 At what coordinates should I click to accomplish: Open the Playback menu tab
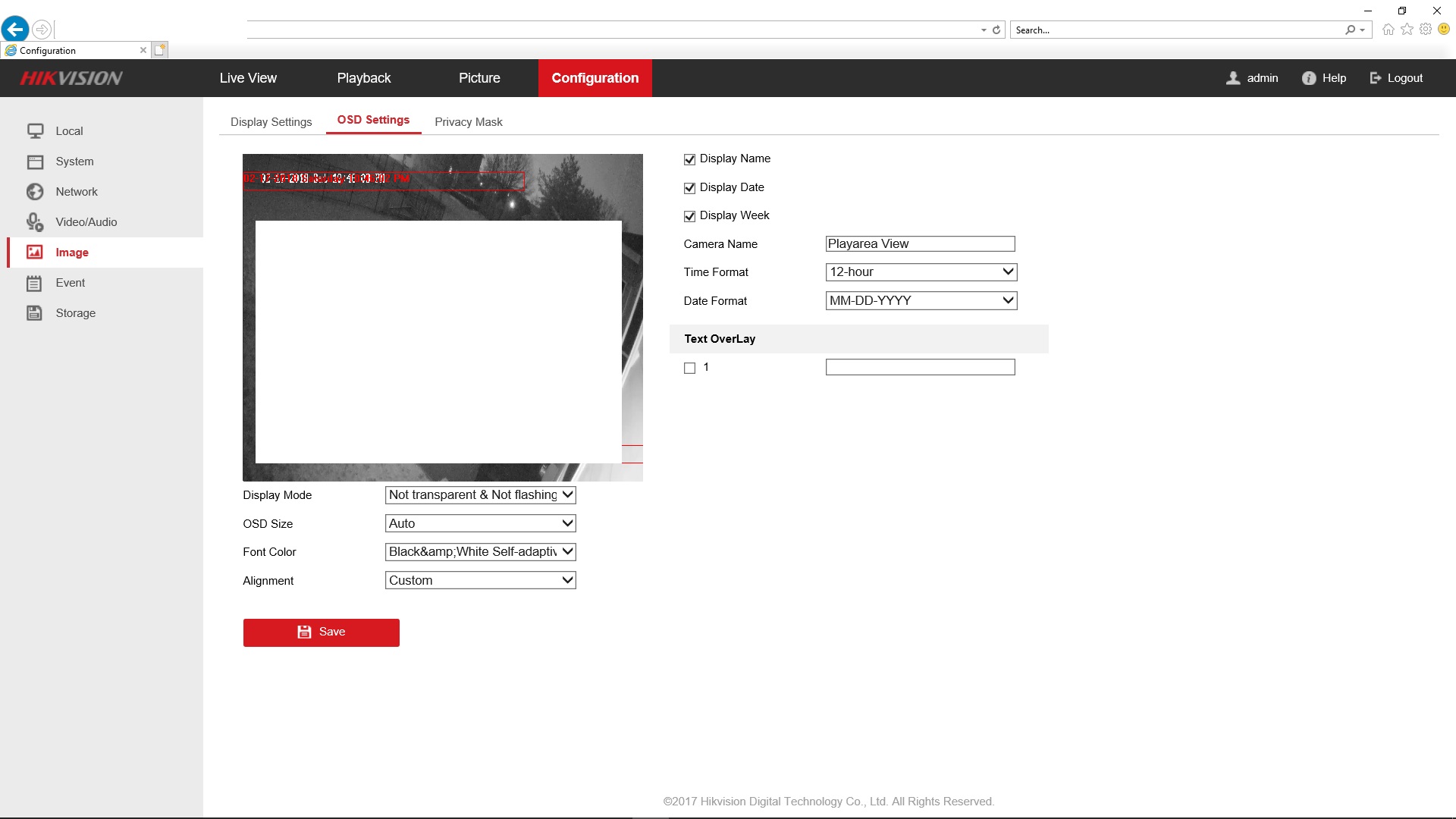click(x=364, y=78)
